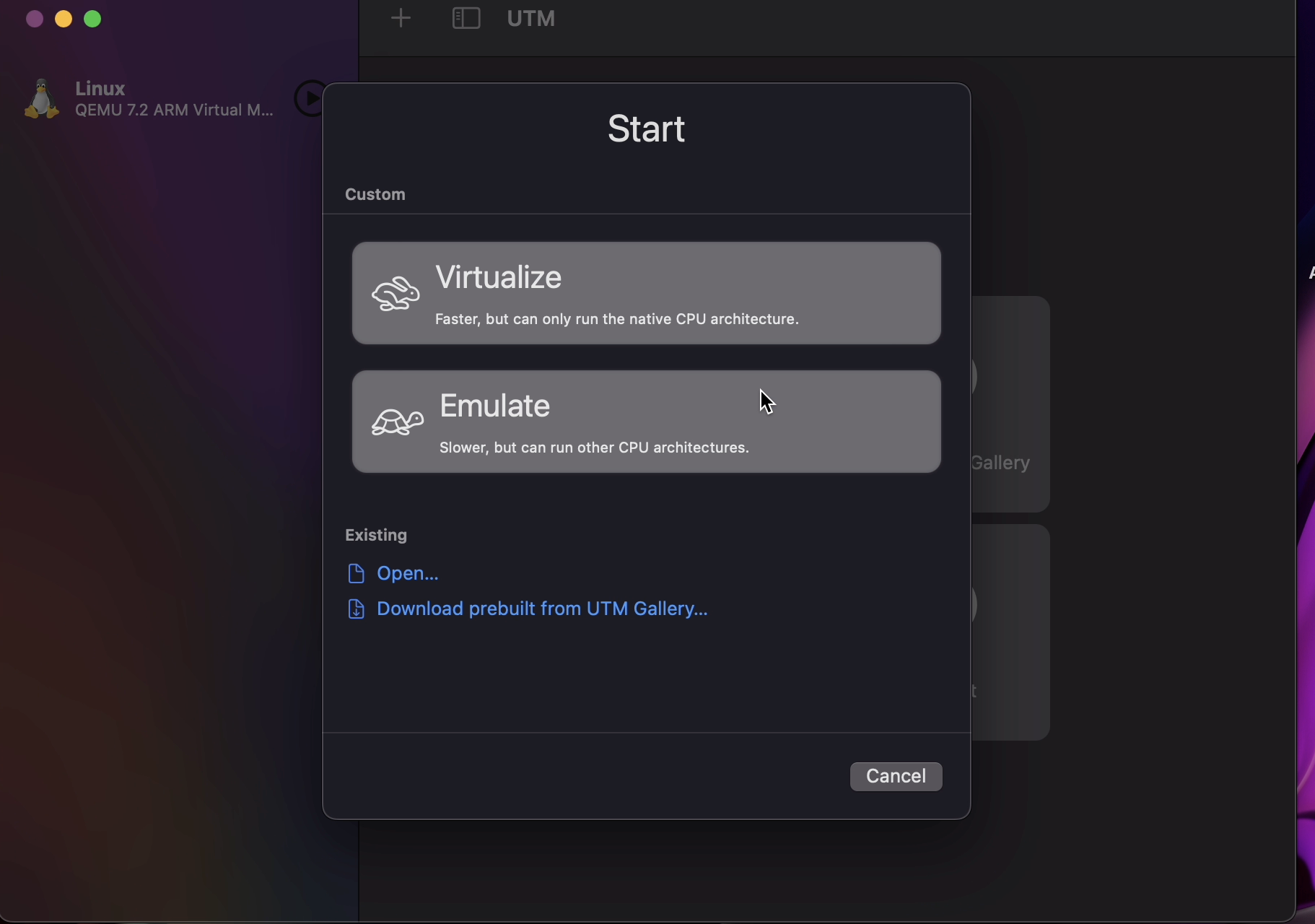Choose the Virtualize option
The width and height of the screenshot is (1315, 924).
click(x=647, y=293)
